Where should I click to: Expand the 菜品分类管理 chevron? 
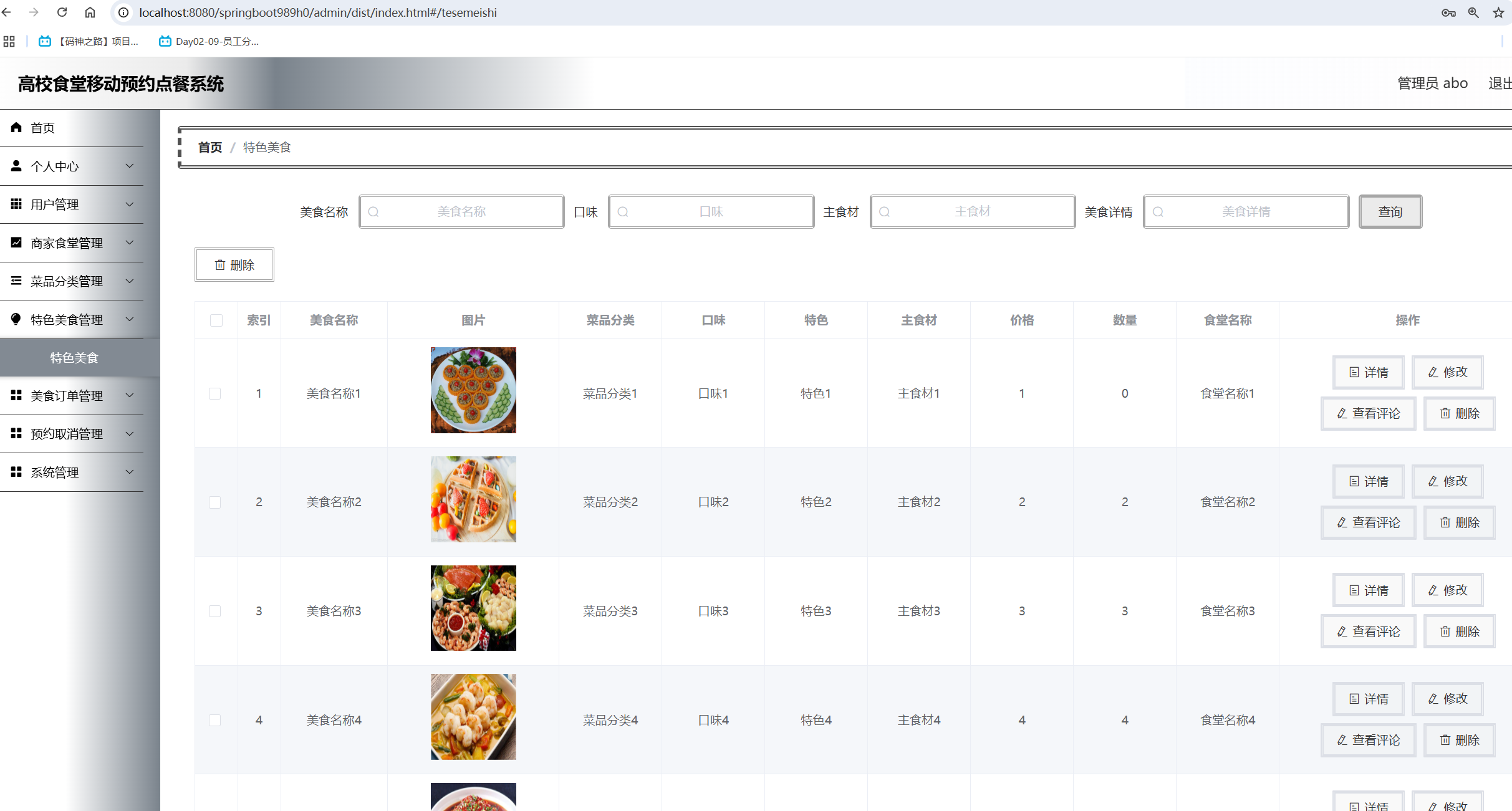[x=130, y=281]
